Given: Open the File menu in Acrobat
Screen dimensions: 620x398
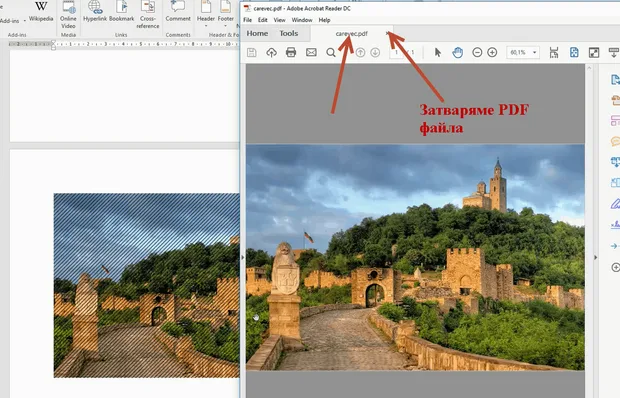Looking at the screenshot, I should pos(248,20).
